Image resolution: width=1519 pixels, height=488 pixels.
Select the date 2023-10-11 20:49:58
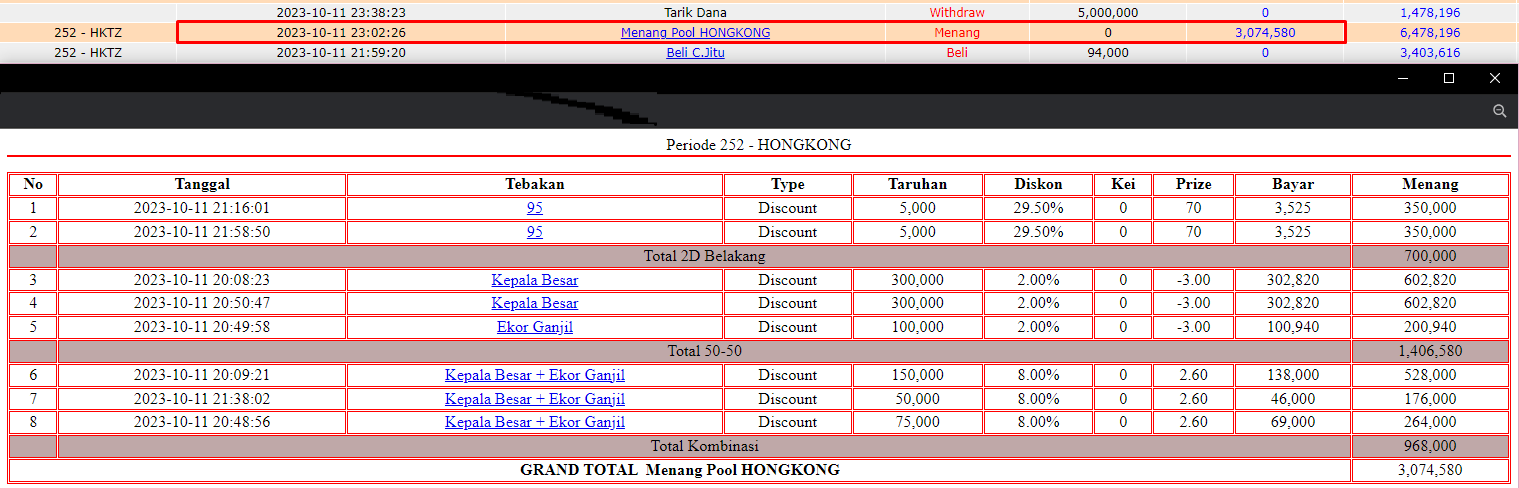coord(202,327)
